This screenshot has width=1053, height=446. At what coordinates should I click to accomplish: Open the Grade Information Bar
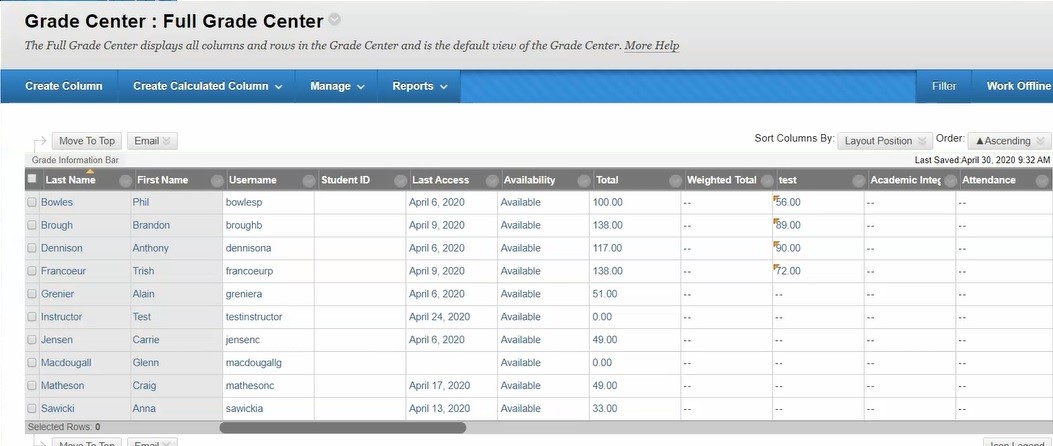coord(75,160)
